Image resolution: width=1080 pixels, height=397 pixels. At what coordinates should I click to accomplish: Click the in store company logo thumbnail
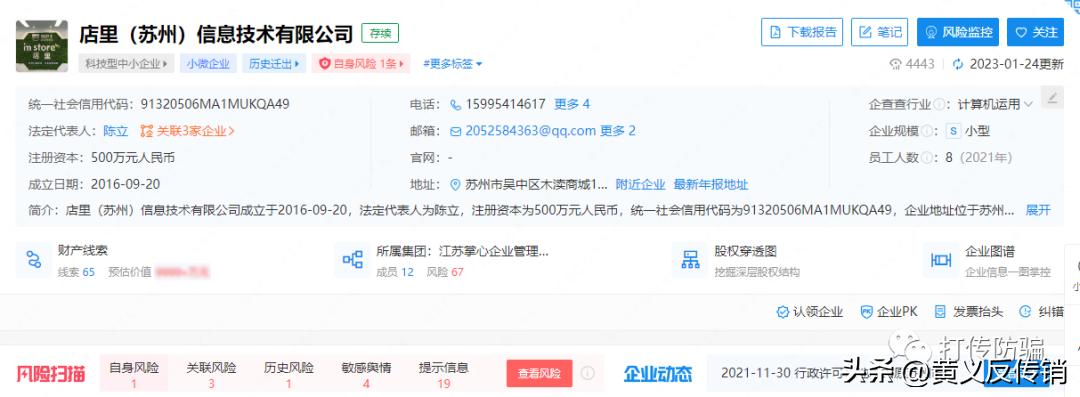pos(42,45)
